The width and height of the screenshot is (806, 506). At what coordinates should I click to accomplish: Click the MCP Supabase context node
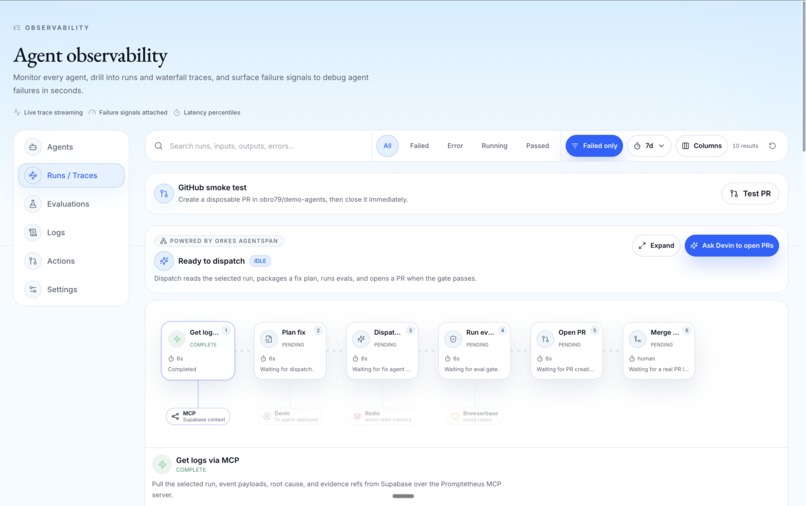198,417
